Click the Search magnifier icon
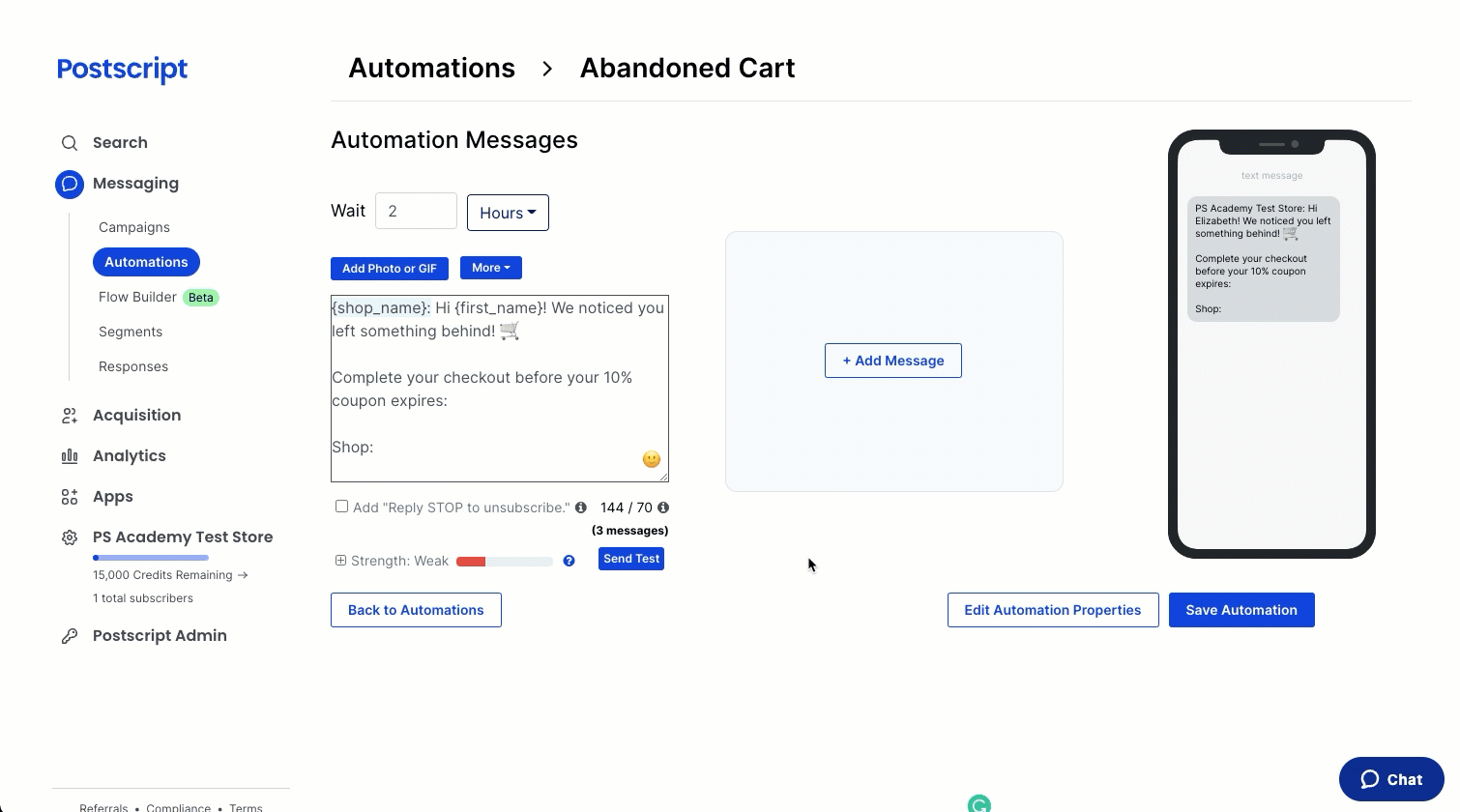 pyautogui.click(x=70, y=143)
